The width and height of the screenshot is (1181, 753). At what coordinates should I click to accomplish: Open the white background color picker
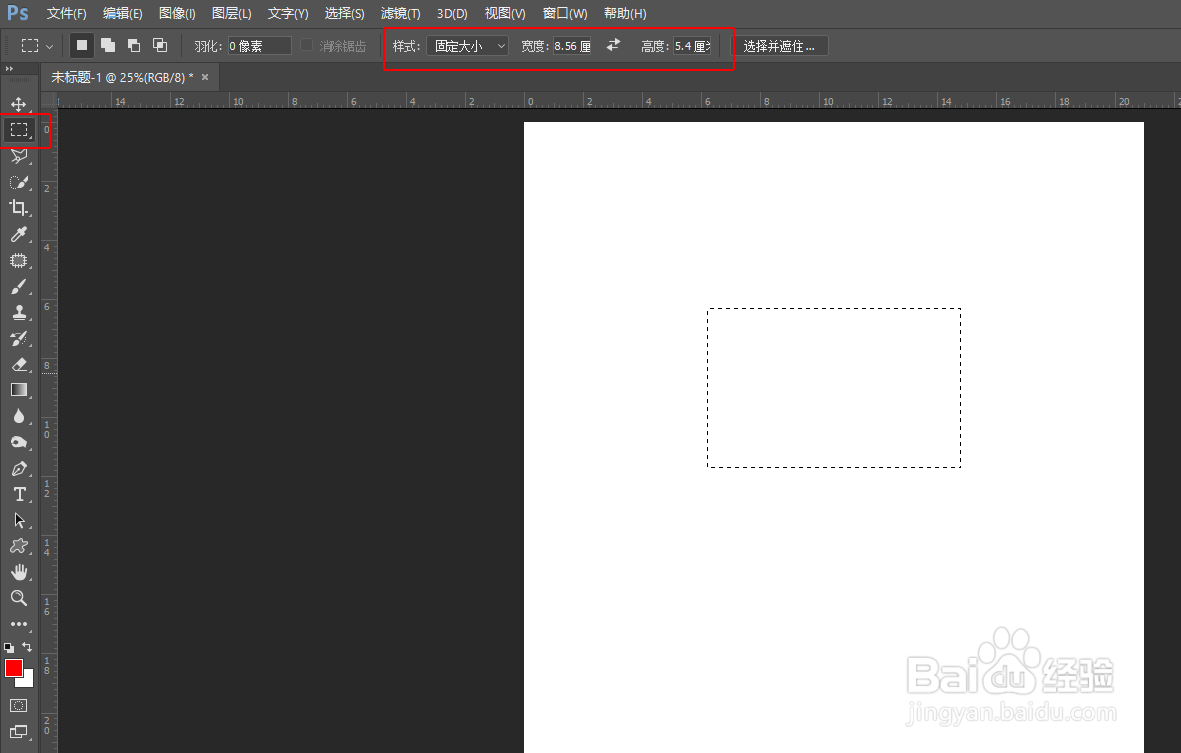point(27,680)
